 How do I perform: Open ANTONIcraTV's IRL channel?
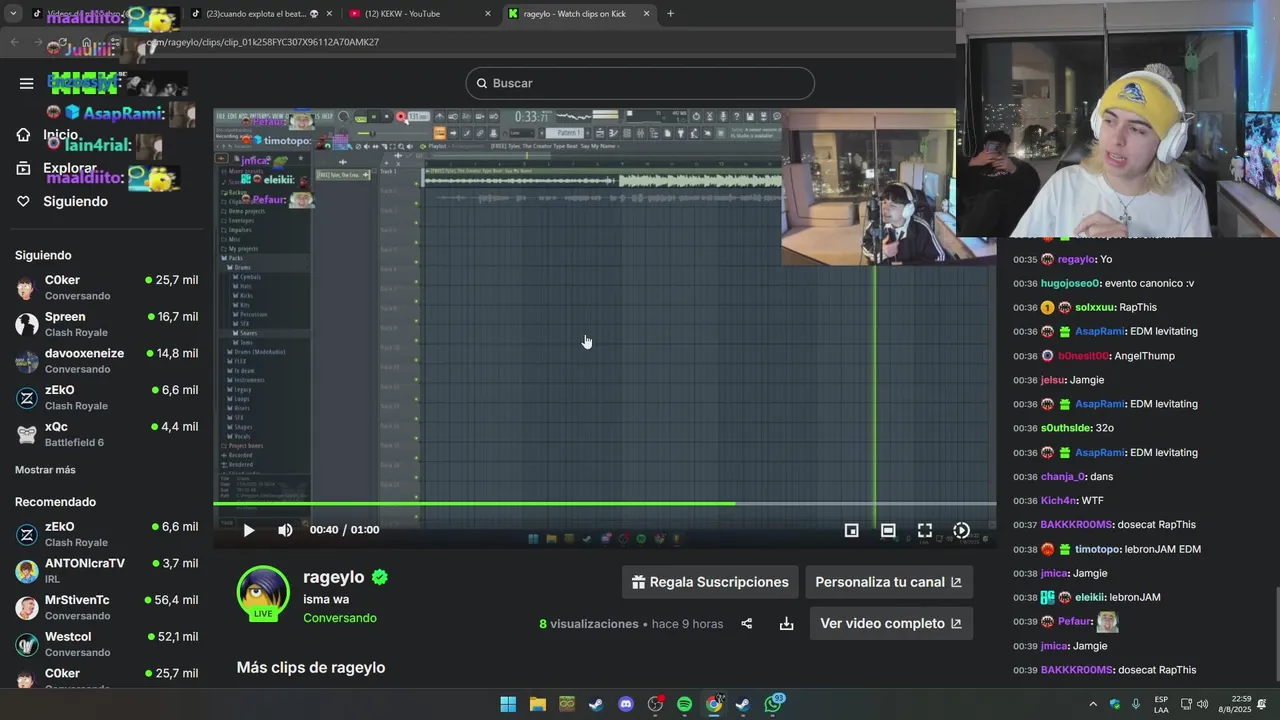tap(106, 571)
